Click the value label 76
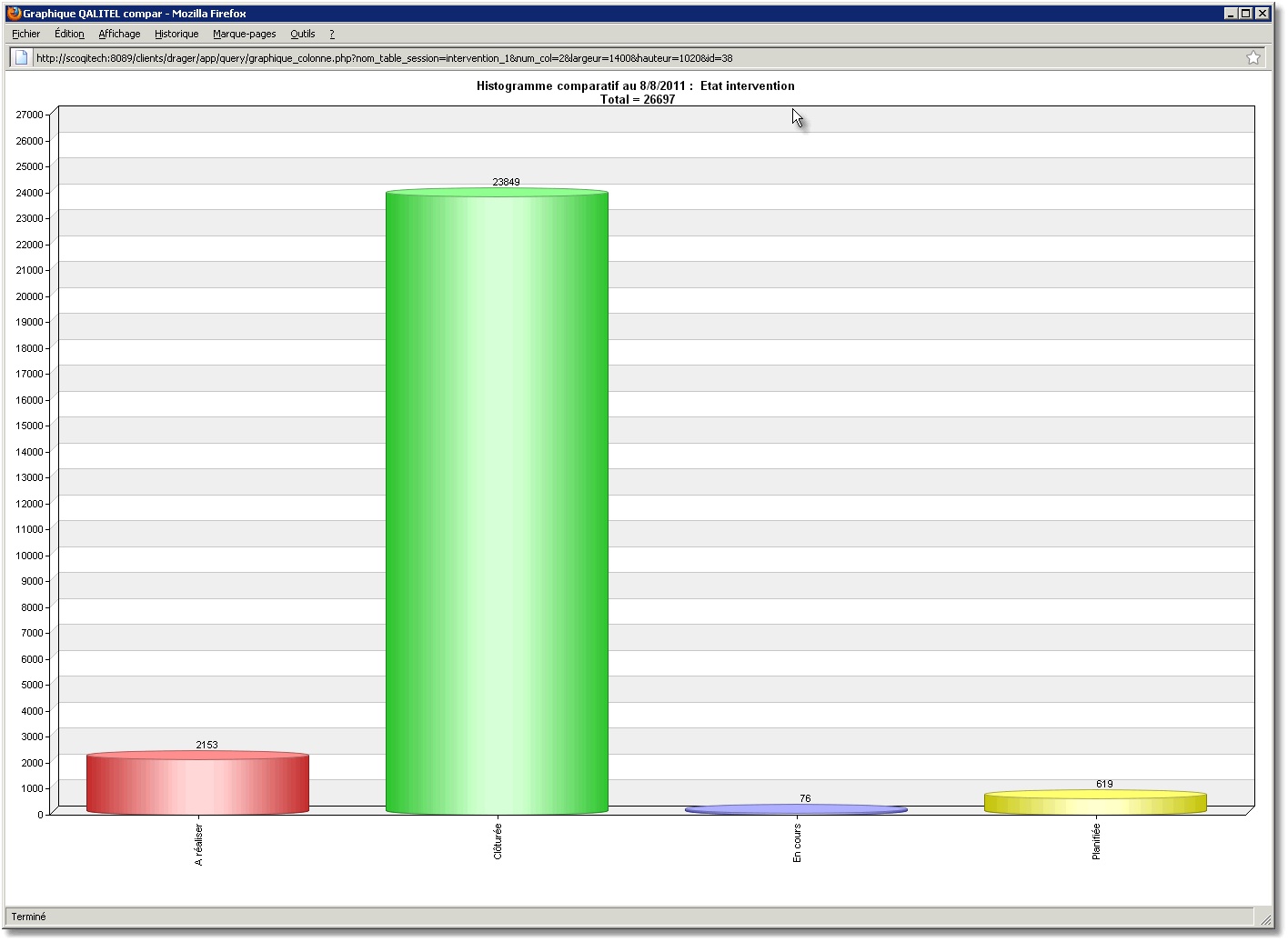 click(805, 798)
